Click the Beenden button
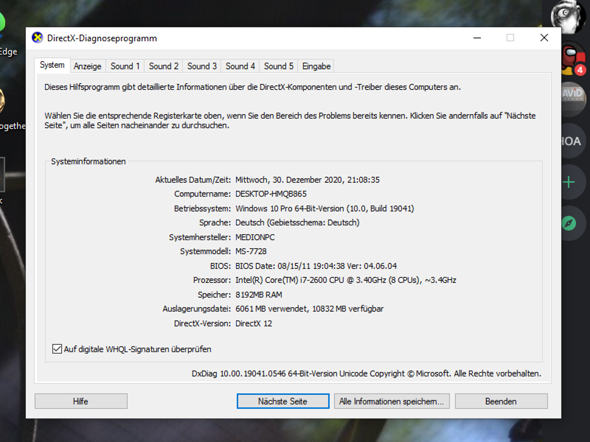This screenshot has width=590, height=442. point(501,401)
